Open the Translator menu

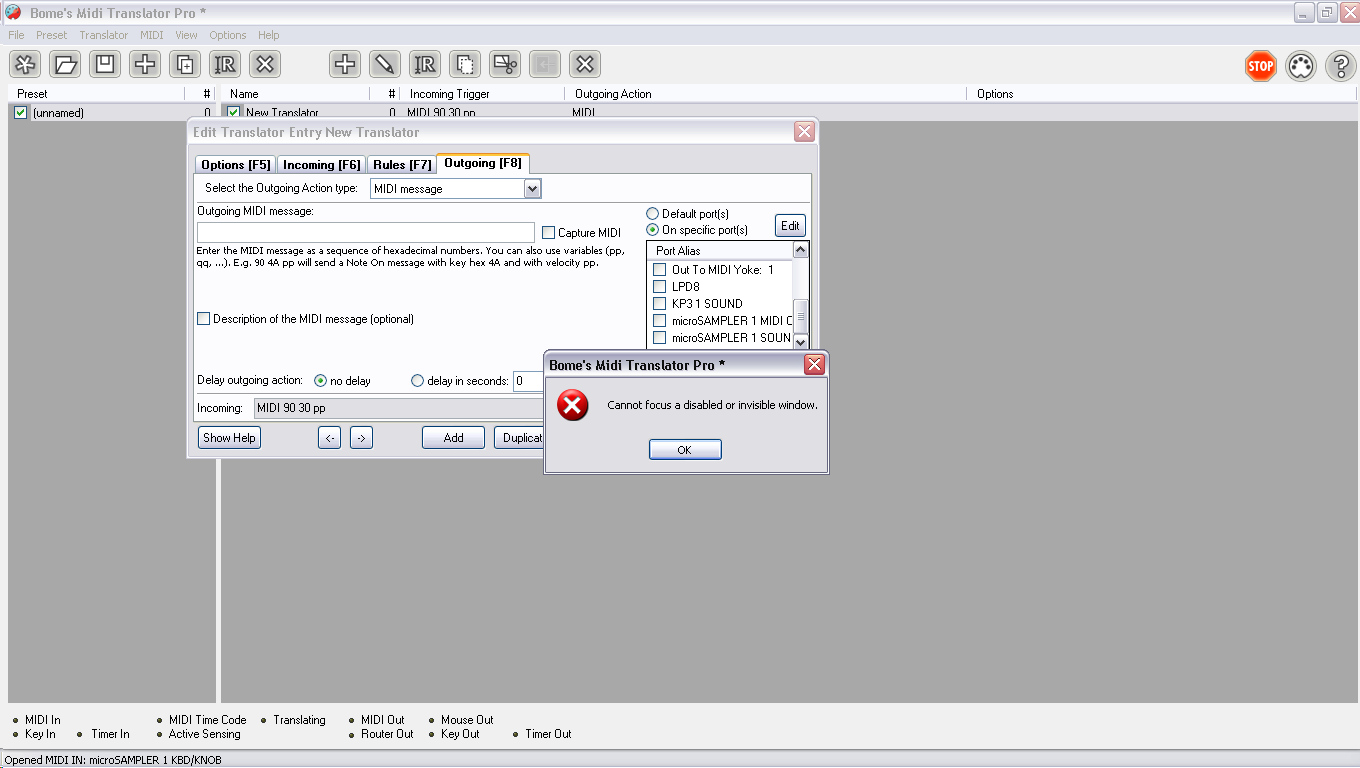[104, 35]
